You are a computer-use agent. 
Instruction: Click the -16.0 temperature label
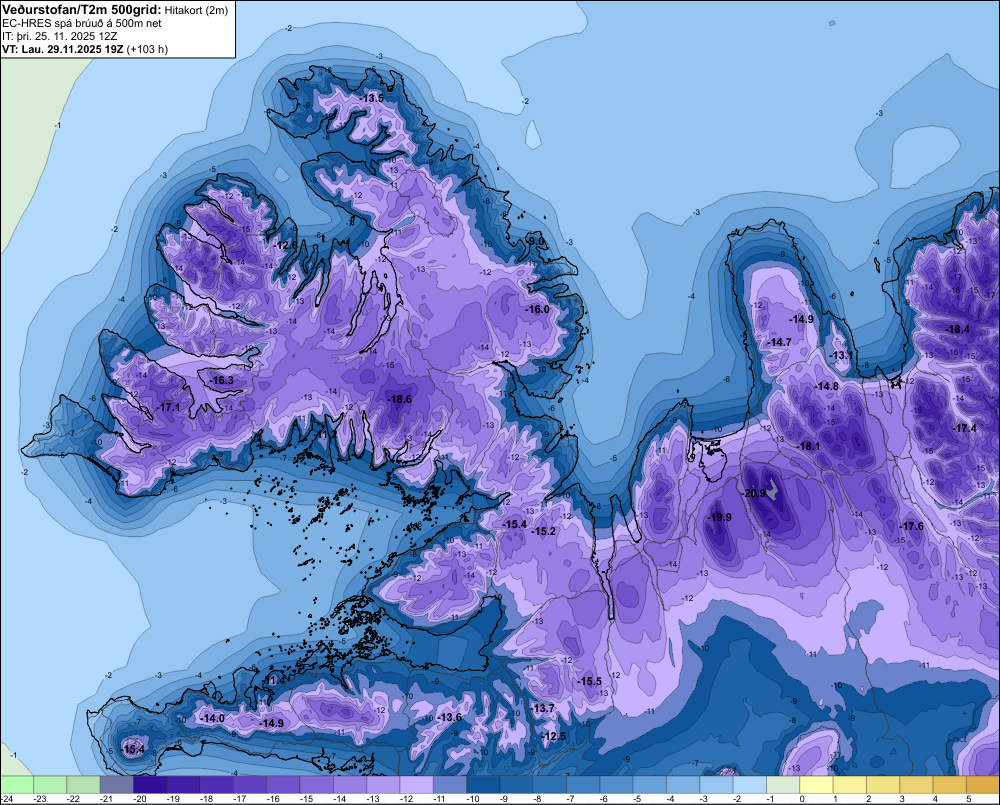point(538,309)
